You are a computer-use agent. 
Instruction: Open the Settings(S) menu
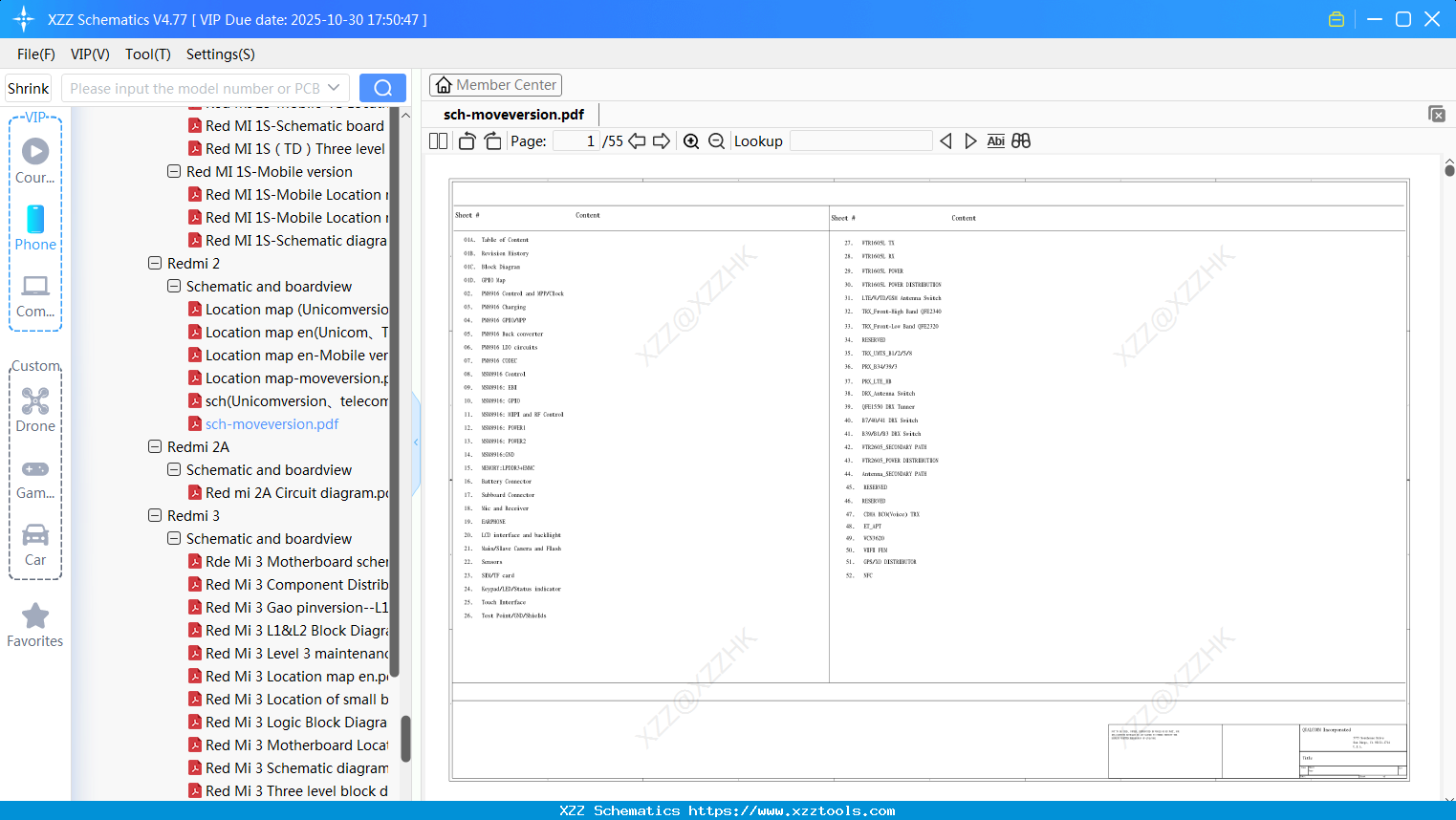pyautogui.click(x=221, y=54)
